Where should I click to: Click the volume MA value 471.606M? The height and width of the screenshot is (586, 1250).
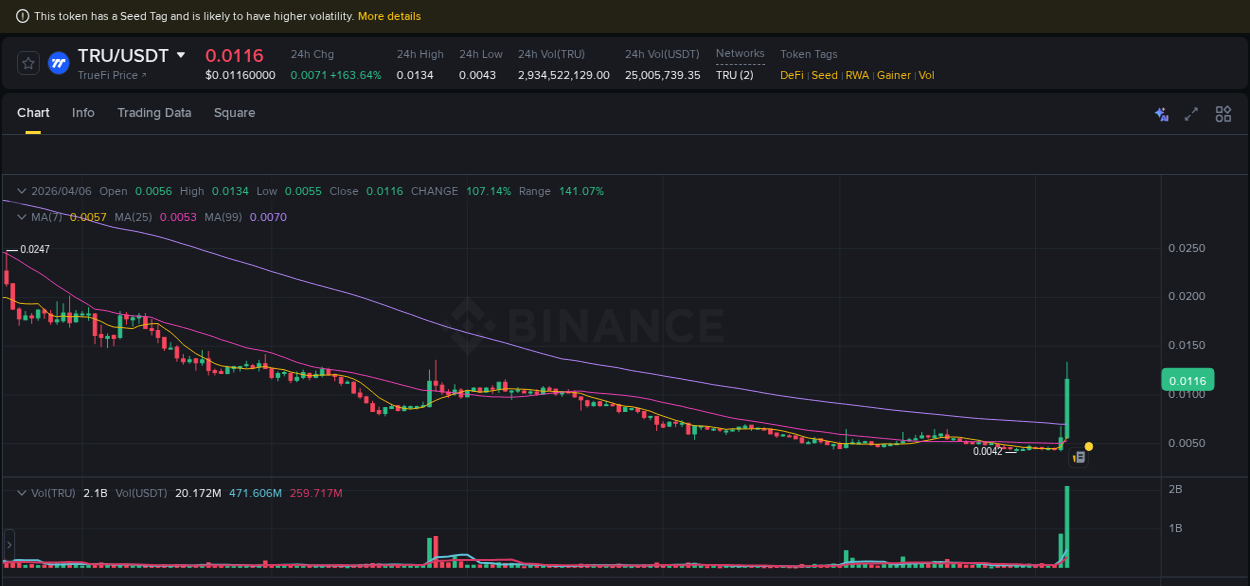point(255,493)
